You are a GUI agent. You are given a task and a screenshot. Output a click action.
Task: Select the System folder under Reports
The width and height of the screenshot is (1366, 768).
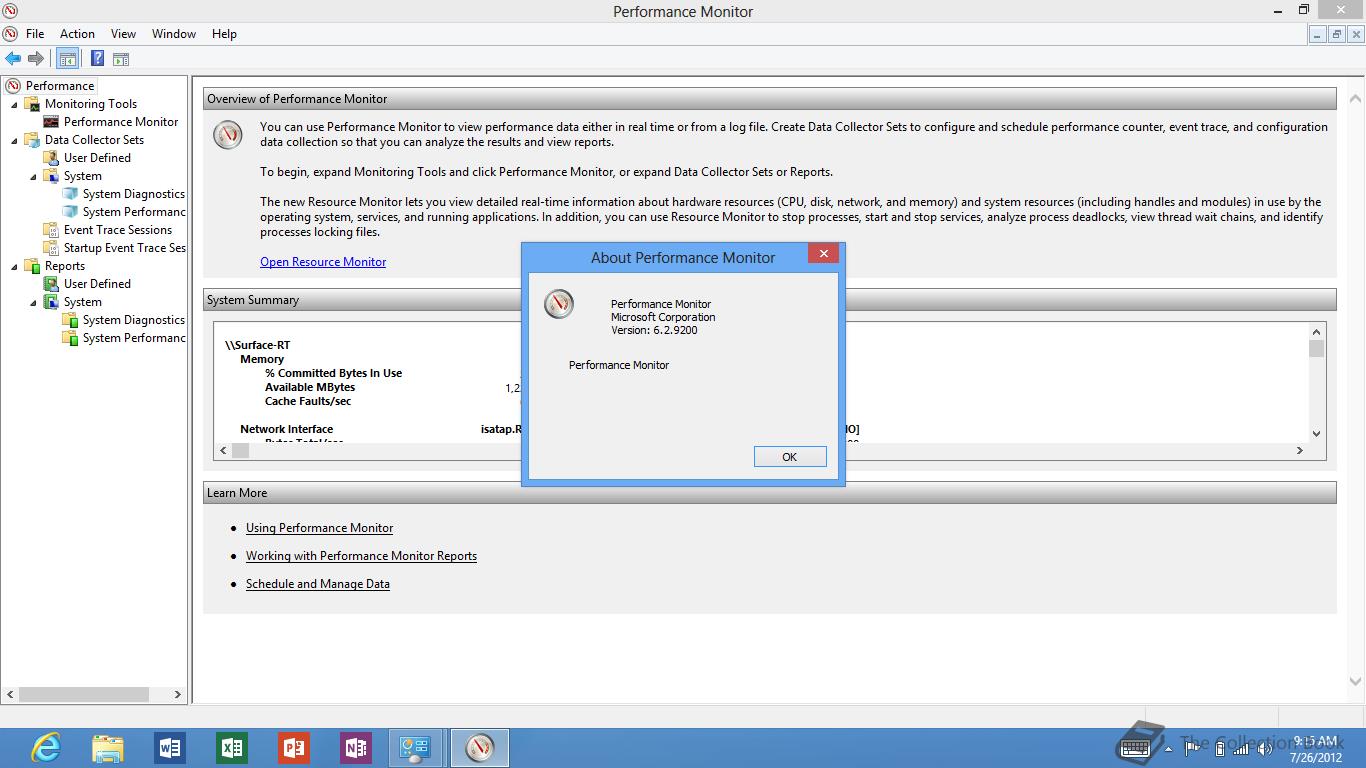coord(82,302)
